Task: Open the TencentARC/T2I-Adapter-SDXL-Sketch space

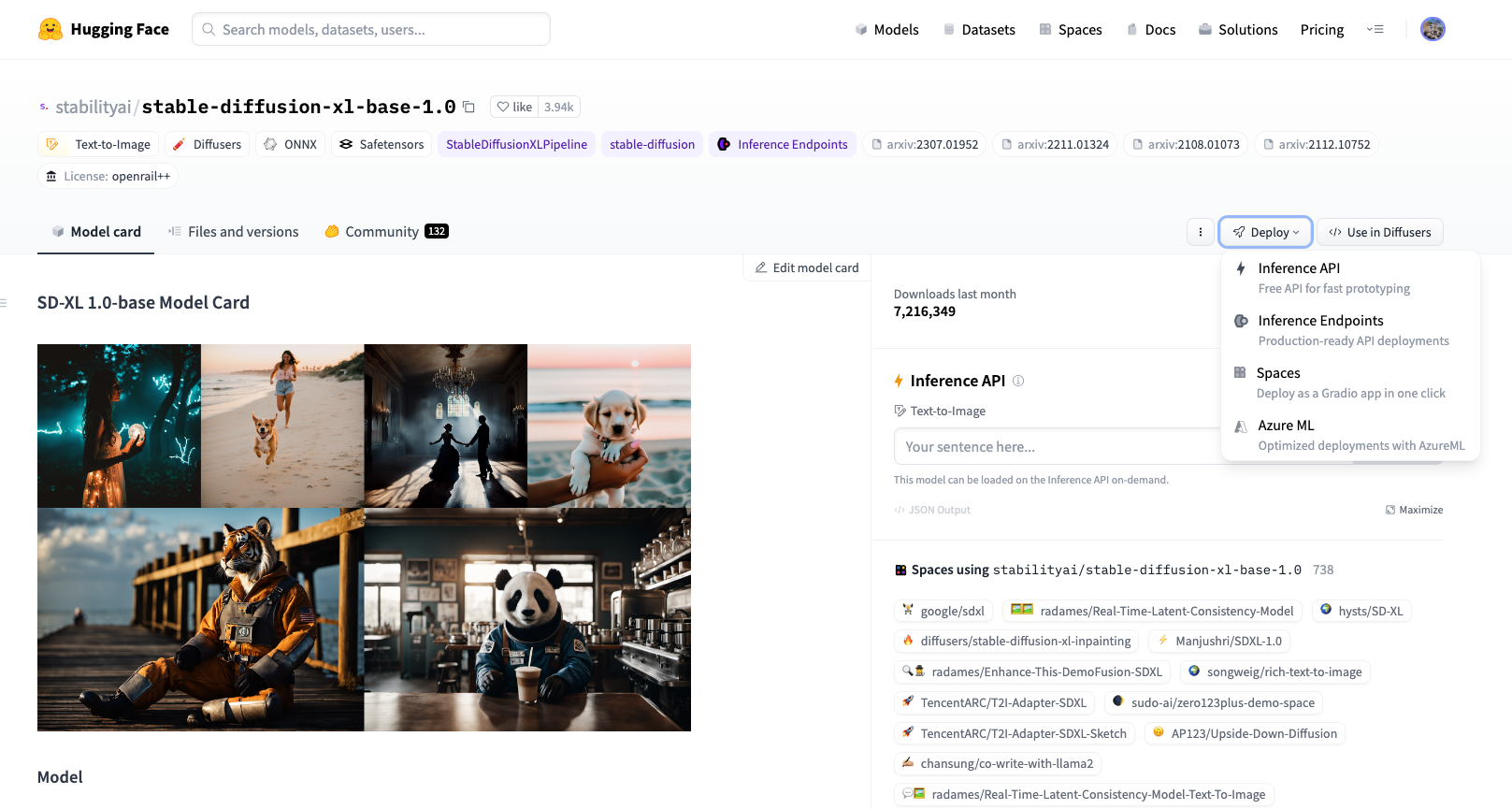Action: point(1014,733)
